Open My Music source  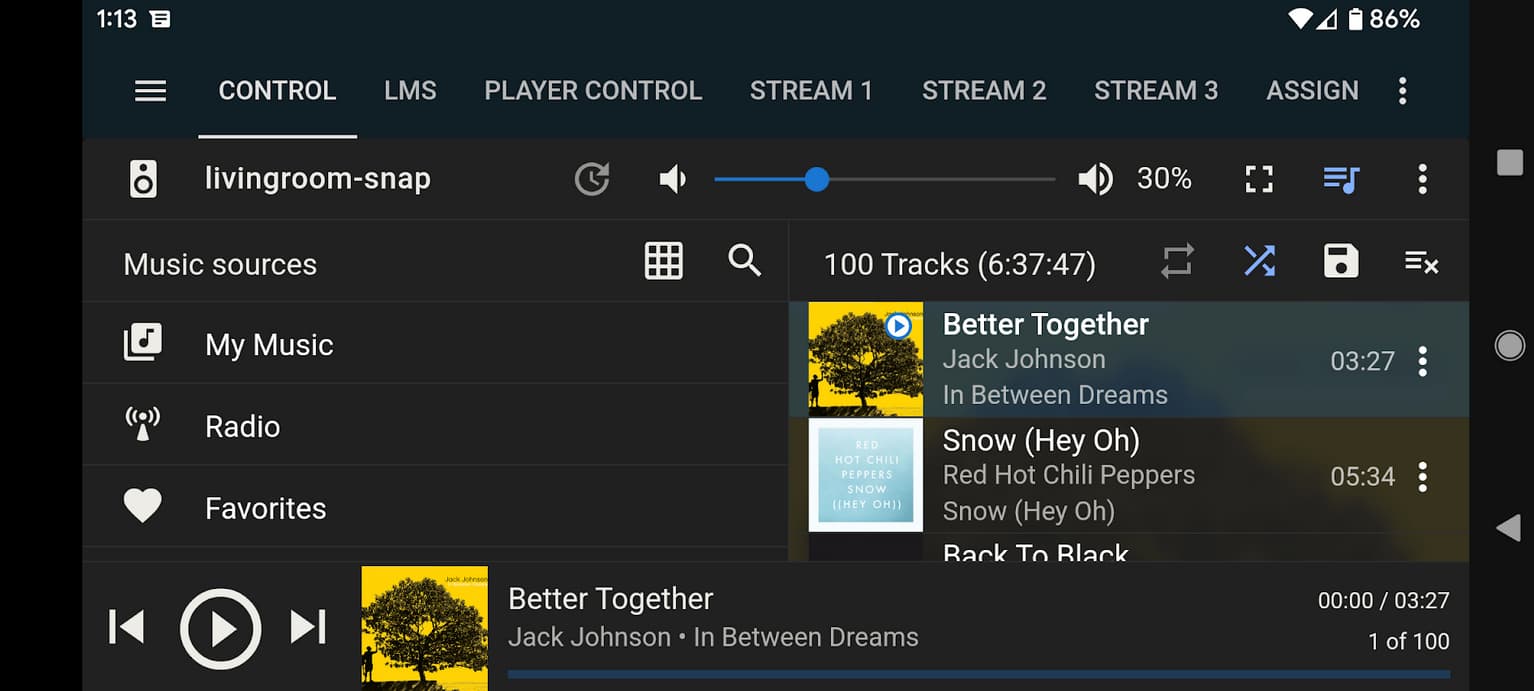[268, 345]
